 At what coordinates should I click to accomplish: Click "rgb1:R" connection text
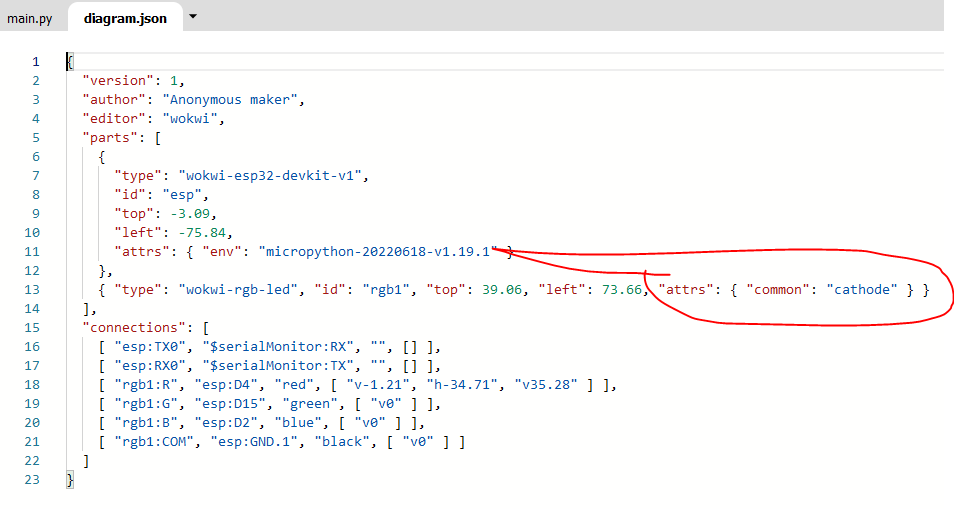pos(146,384)
